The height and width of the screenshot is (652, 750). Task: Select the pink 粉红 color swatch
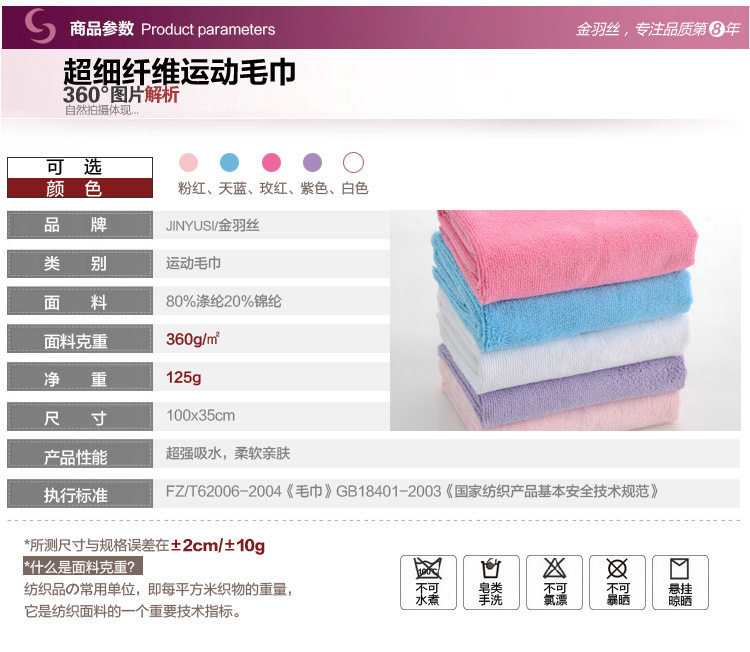pyautogui.click(x=188, y=163)
